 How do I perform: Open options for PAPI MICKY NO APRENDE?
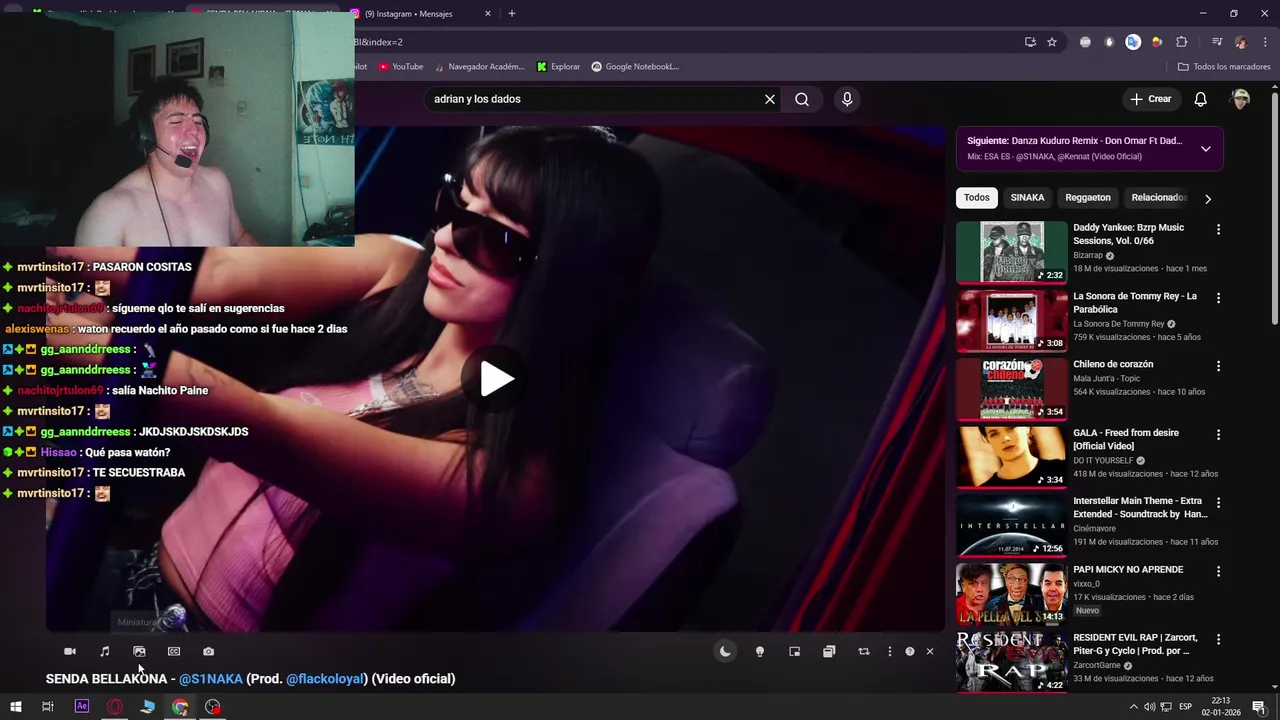click(x=1218, y=571)
